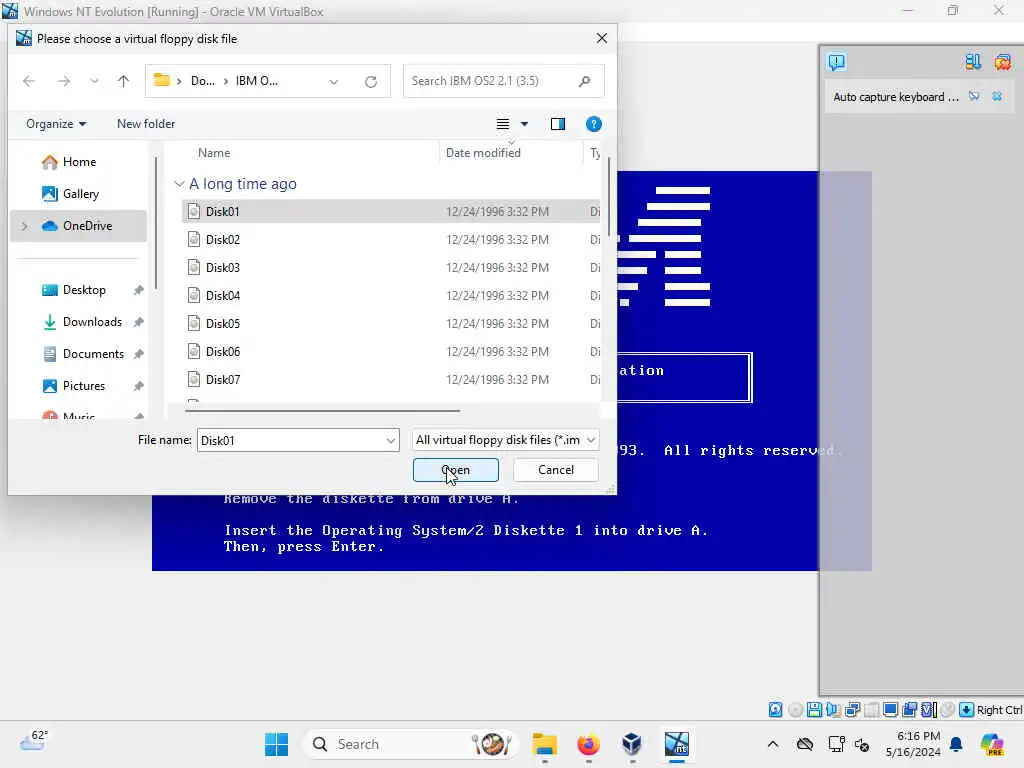Open the dialog Help icon
This screenshot has width=1024, height=768.
pyautogui.click(x=594, y=124)
